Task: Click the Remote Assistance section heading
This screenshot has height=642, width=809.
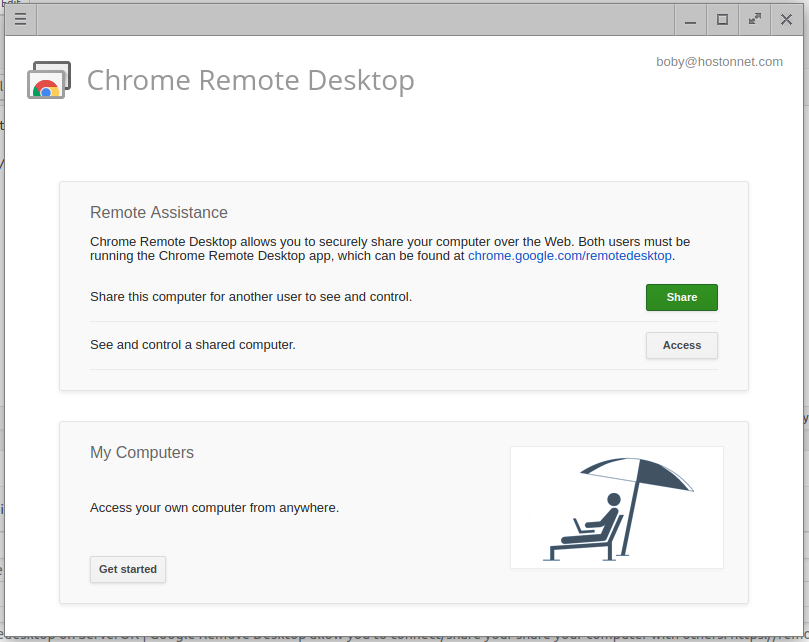Action: pyautogui.click(x=158, y=212)
